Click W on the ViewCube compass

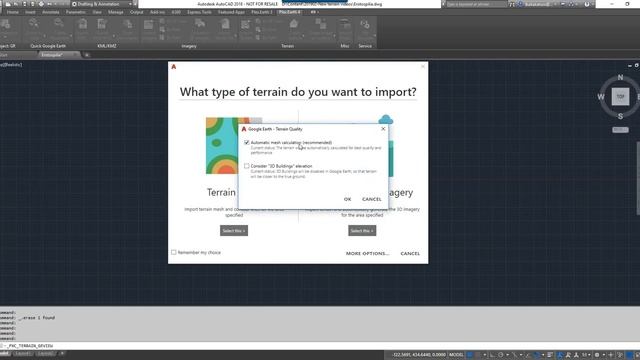coord(601,97)
